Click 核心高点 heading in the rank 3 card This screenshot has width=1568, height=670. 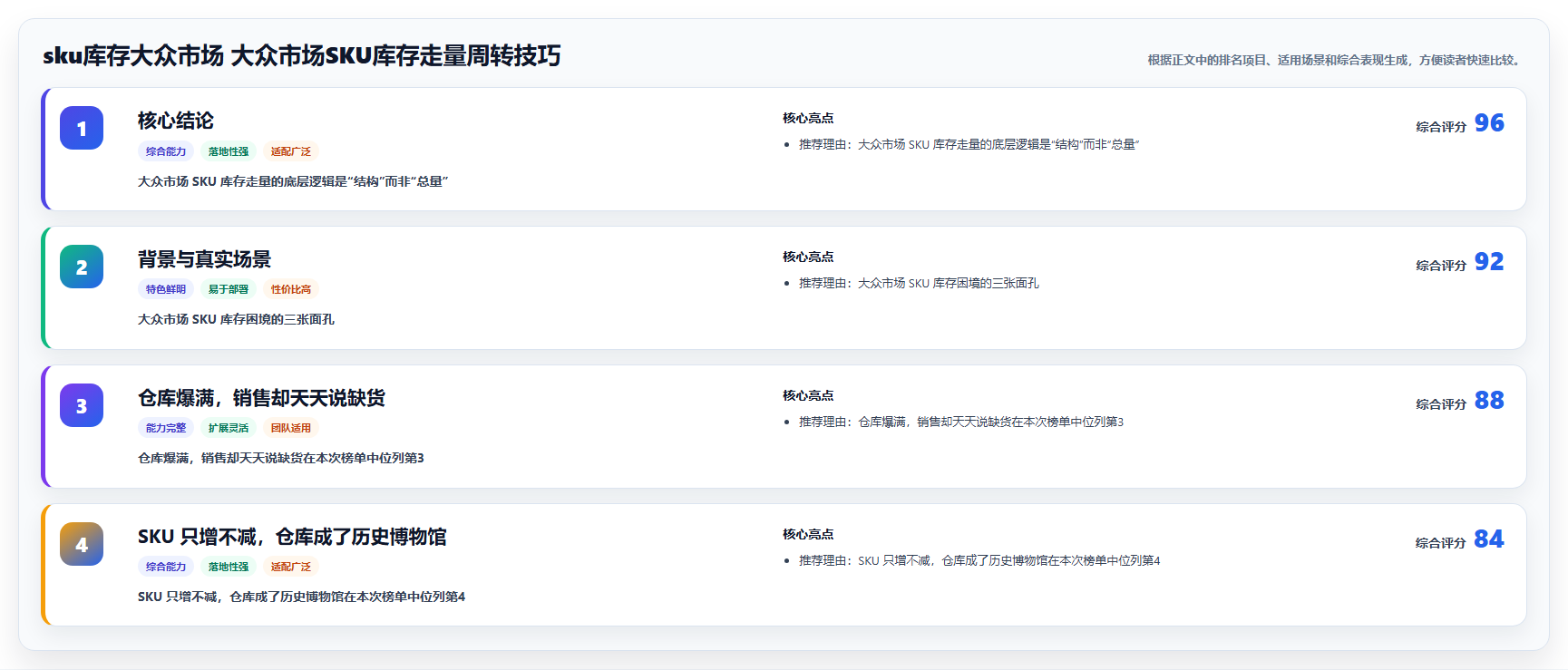(x=808, y=395)
